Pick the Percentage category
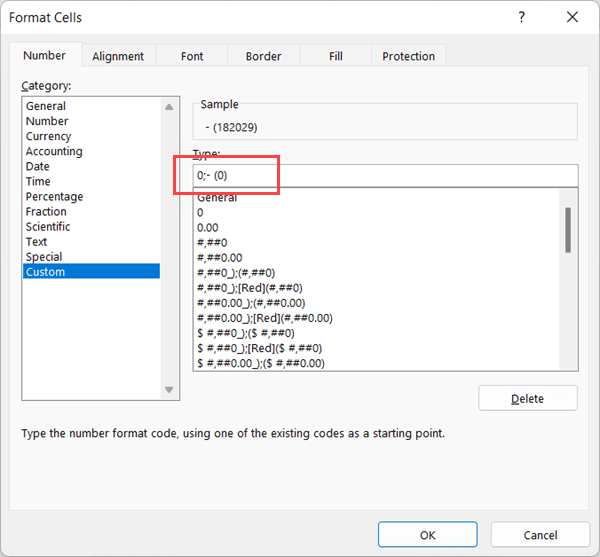Viewport: 600px width, 557px height. click(x=54, y=197)
